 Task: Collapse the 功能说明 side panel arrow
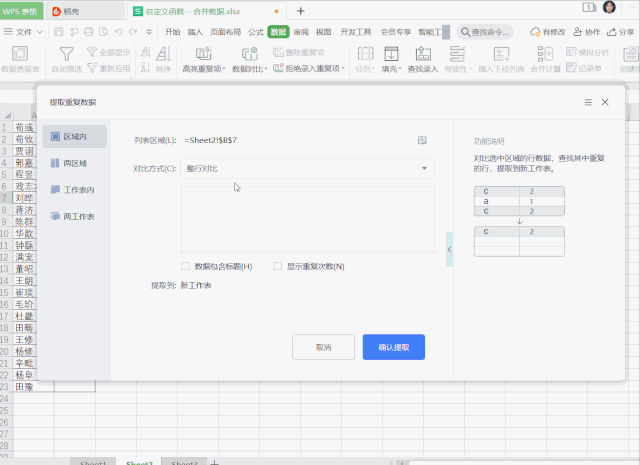449,249
